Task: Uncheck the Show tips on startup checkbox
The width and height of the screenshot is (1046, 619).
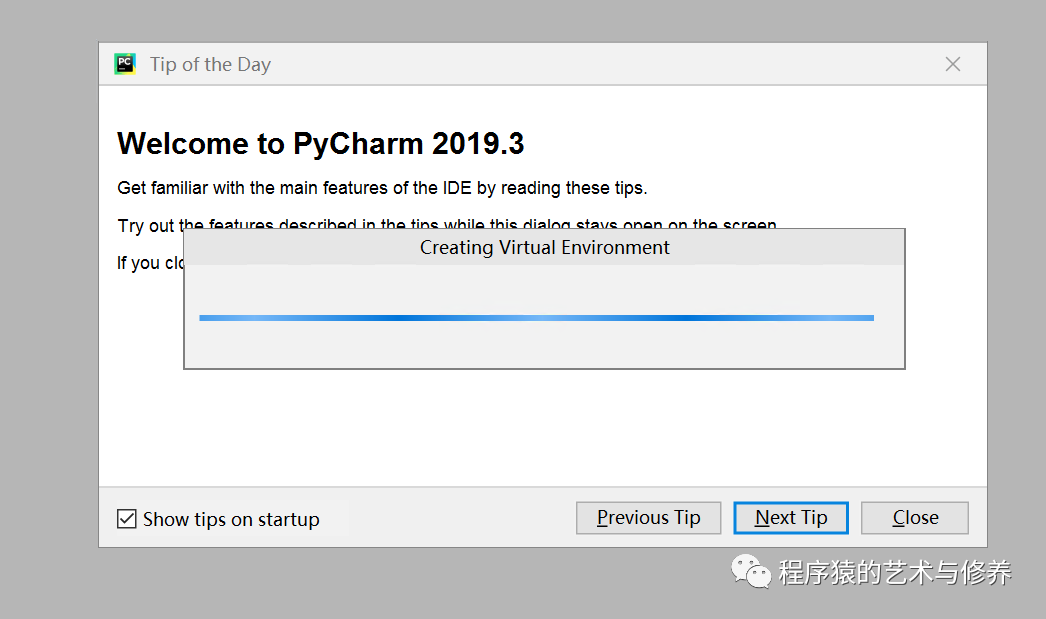Action: click(x=127, y=519)
